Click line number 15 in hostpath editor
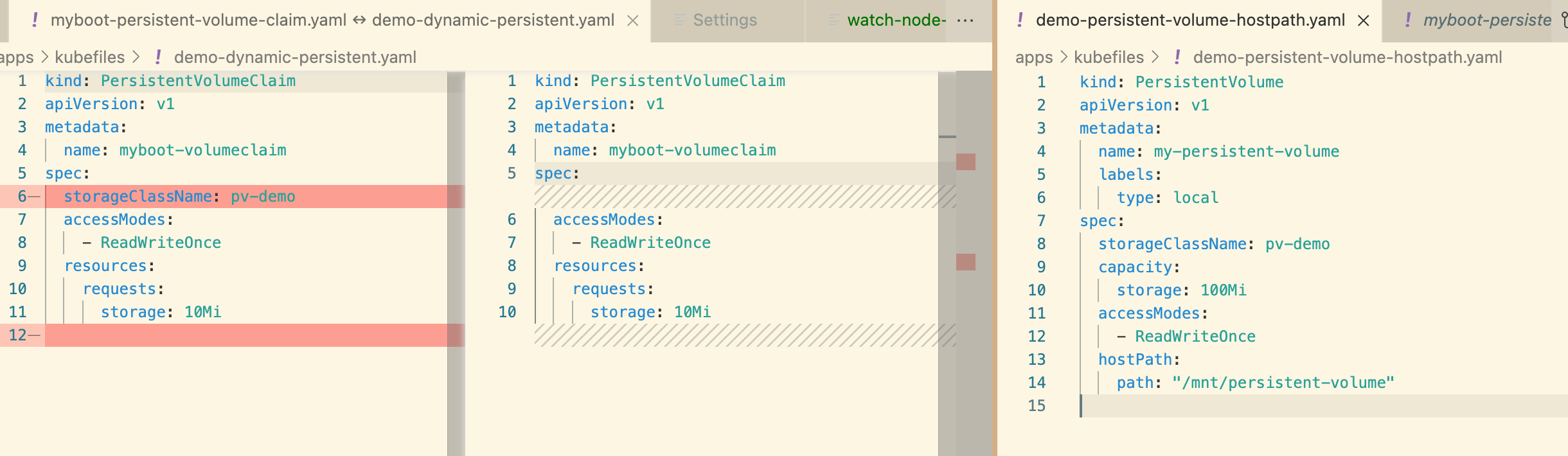 tap(1037, 406)
